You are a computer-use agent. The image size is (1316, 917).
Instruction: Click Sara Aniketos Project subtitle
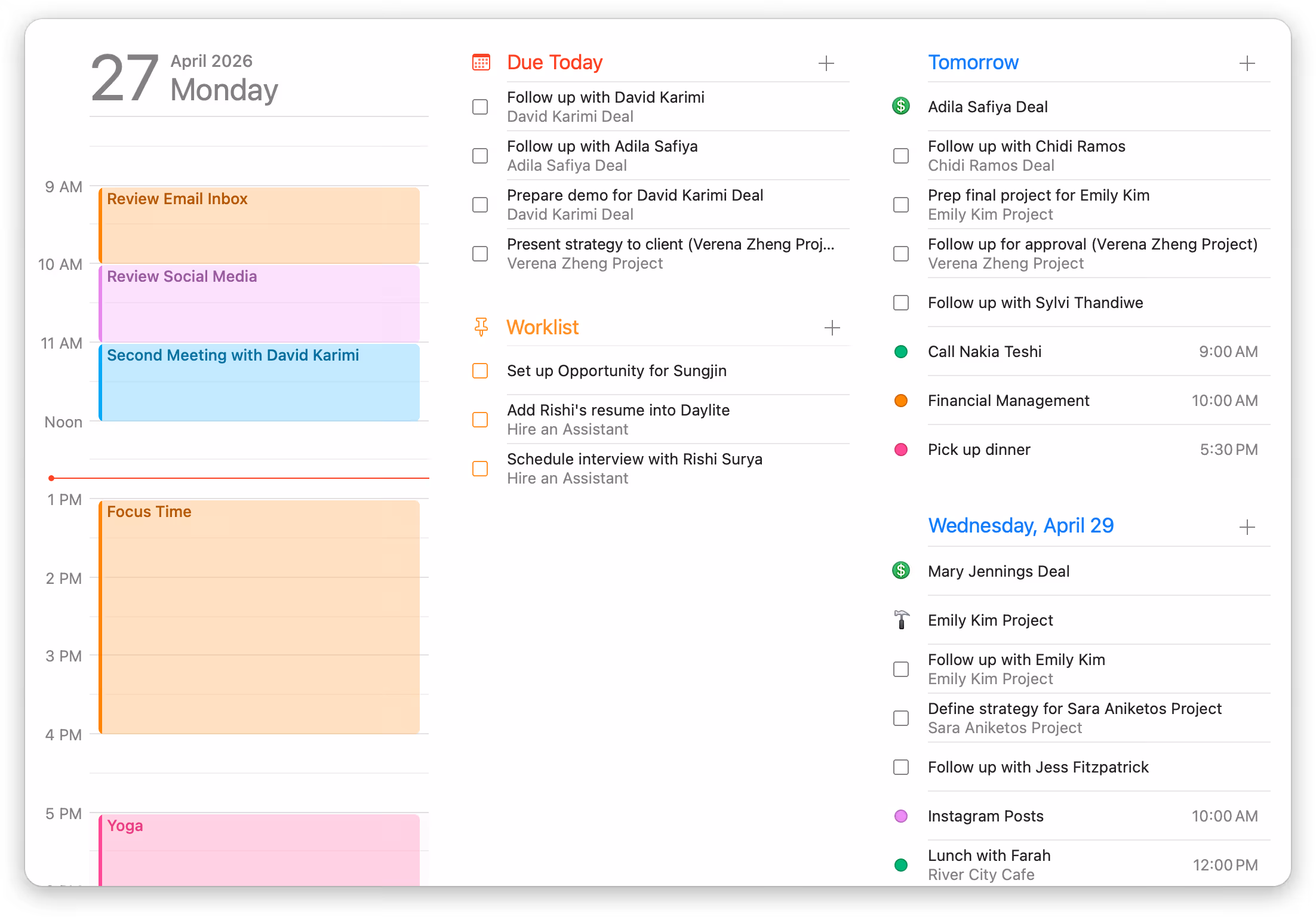click(1004, 728)
